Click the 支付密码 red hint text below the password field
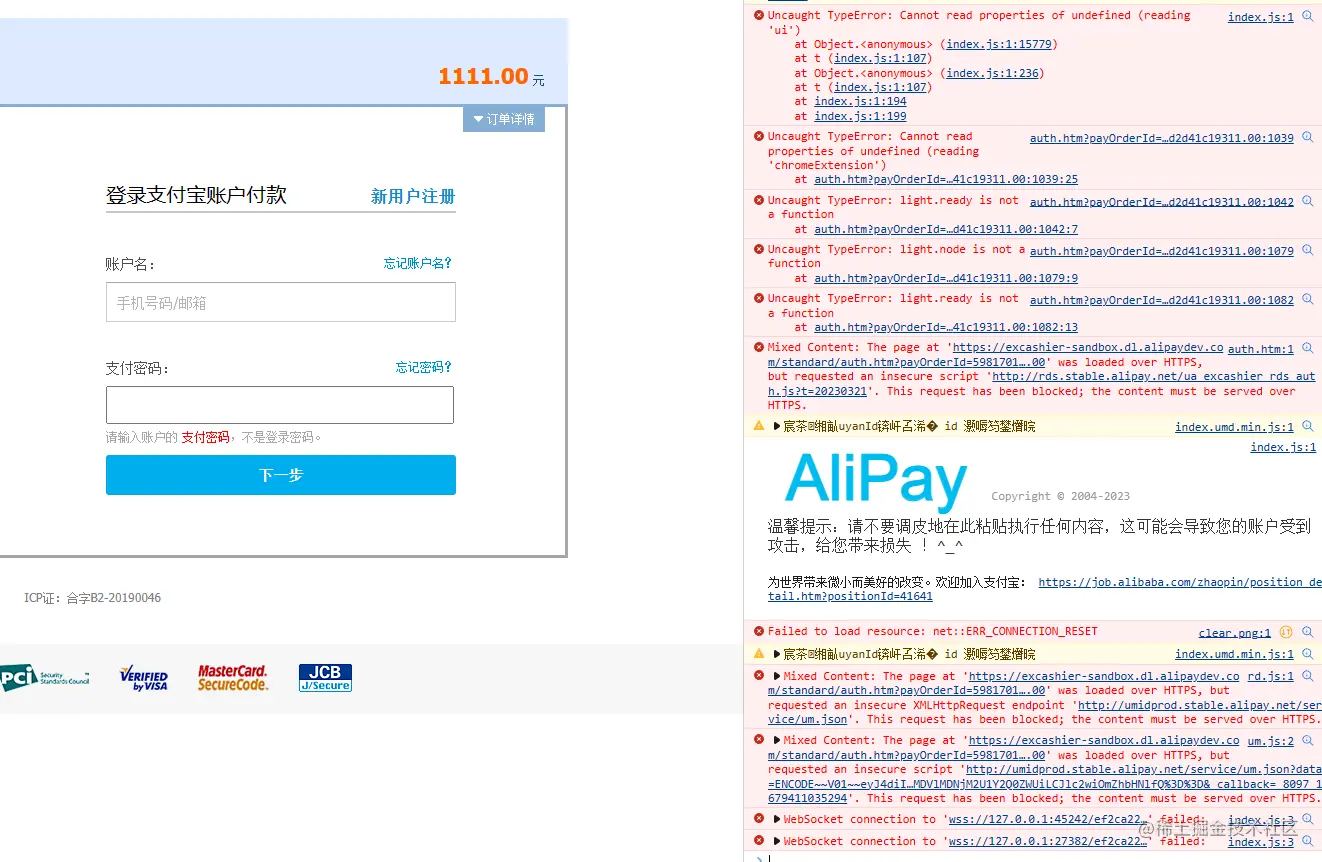Image resolution: width=1322 pixels, height=862 pixels. pyautogui.click(x=205, y=437)
